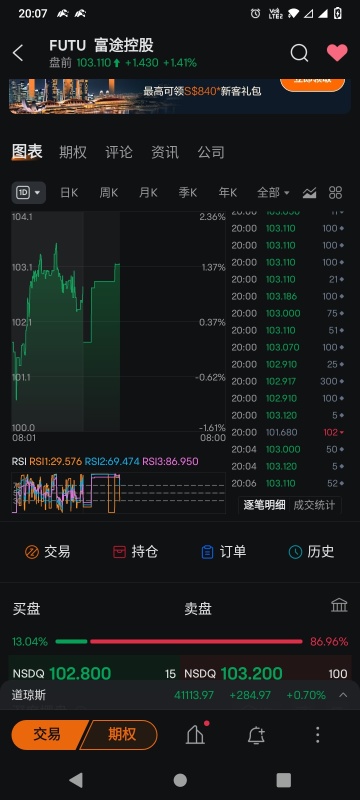Tap the back arrow icon
360x800 pixels.
point(18,53)
